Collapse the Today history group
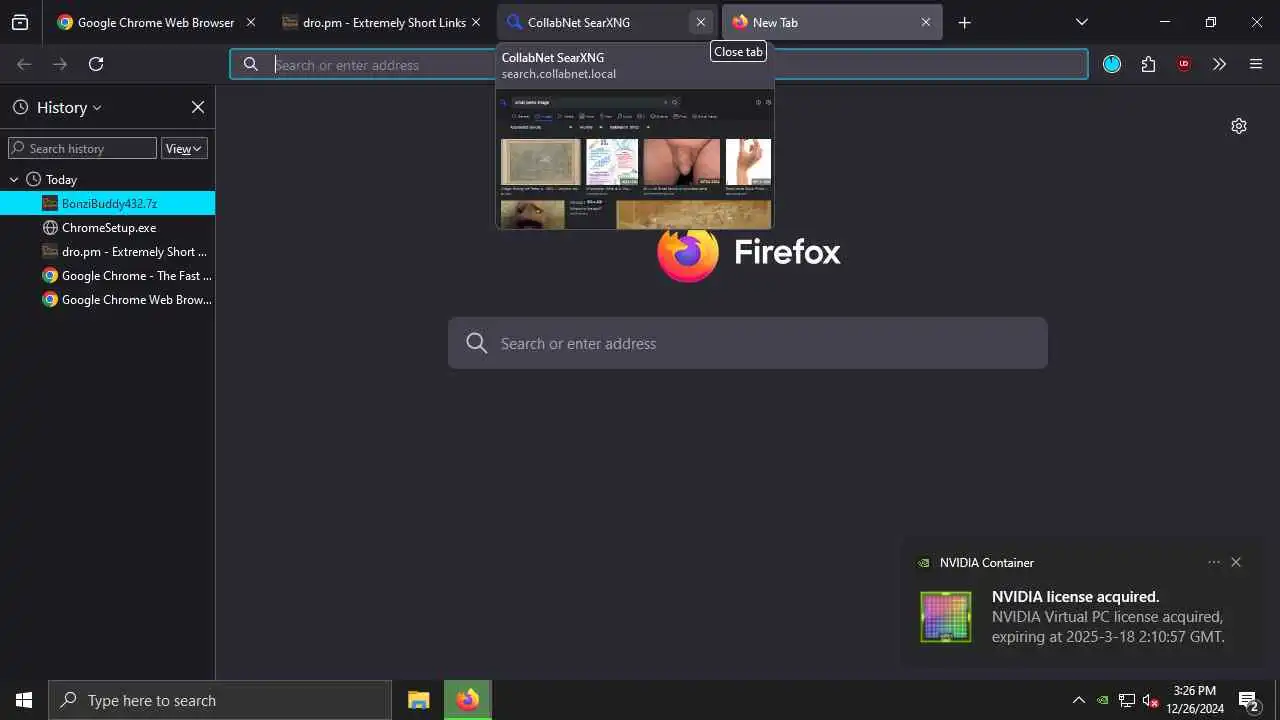1280x720 pixels. coord(14,179)
